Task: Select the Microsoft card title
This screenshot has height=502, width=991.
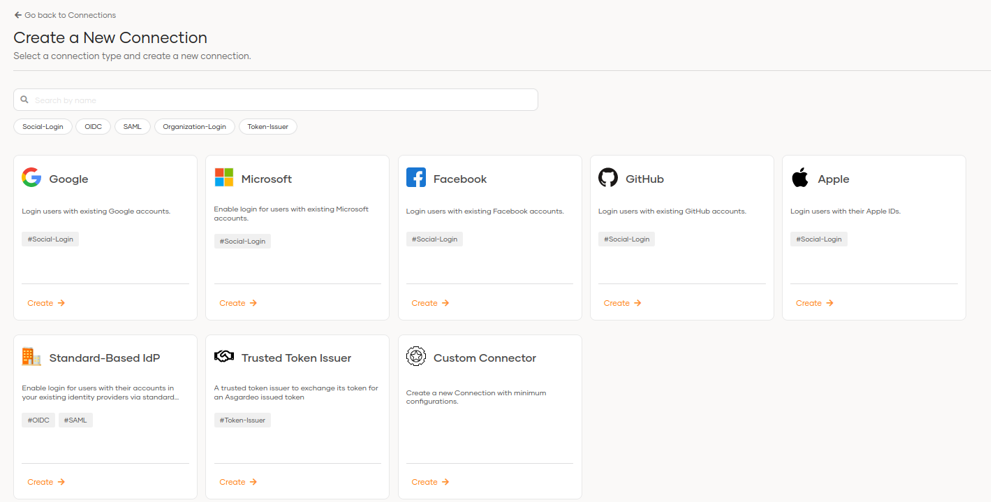Action: coord(266,179)
